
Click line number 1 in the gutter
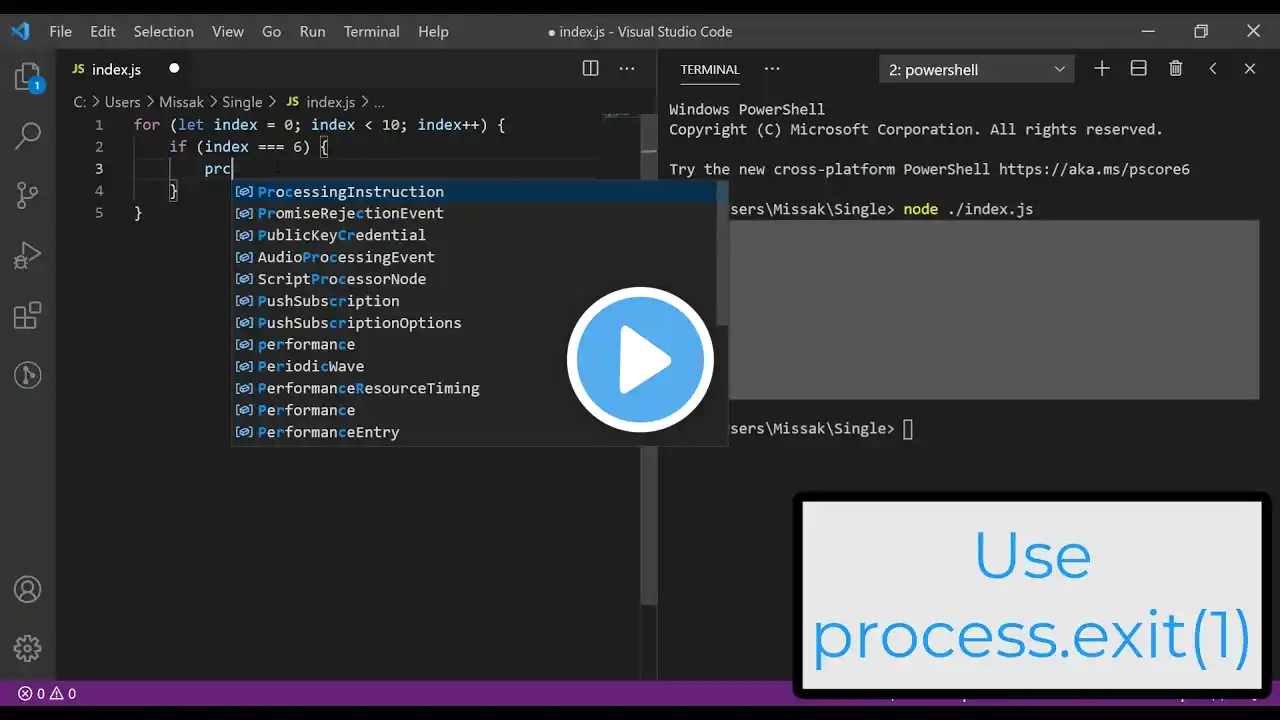click(99, 125)
